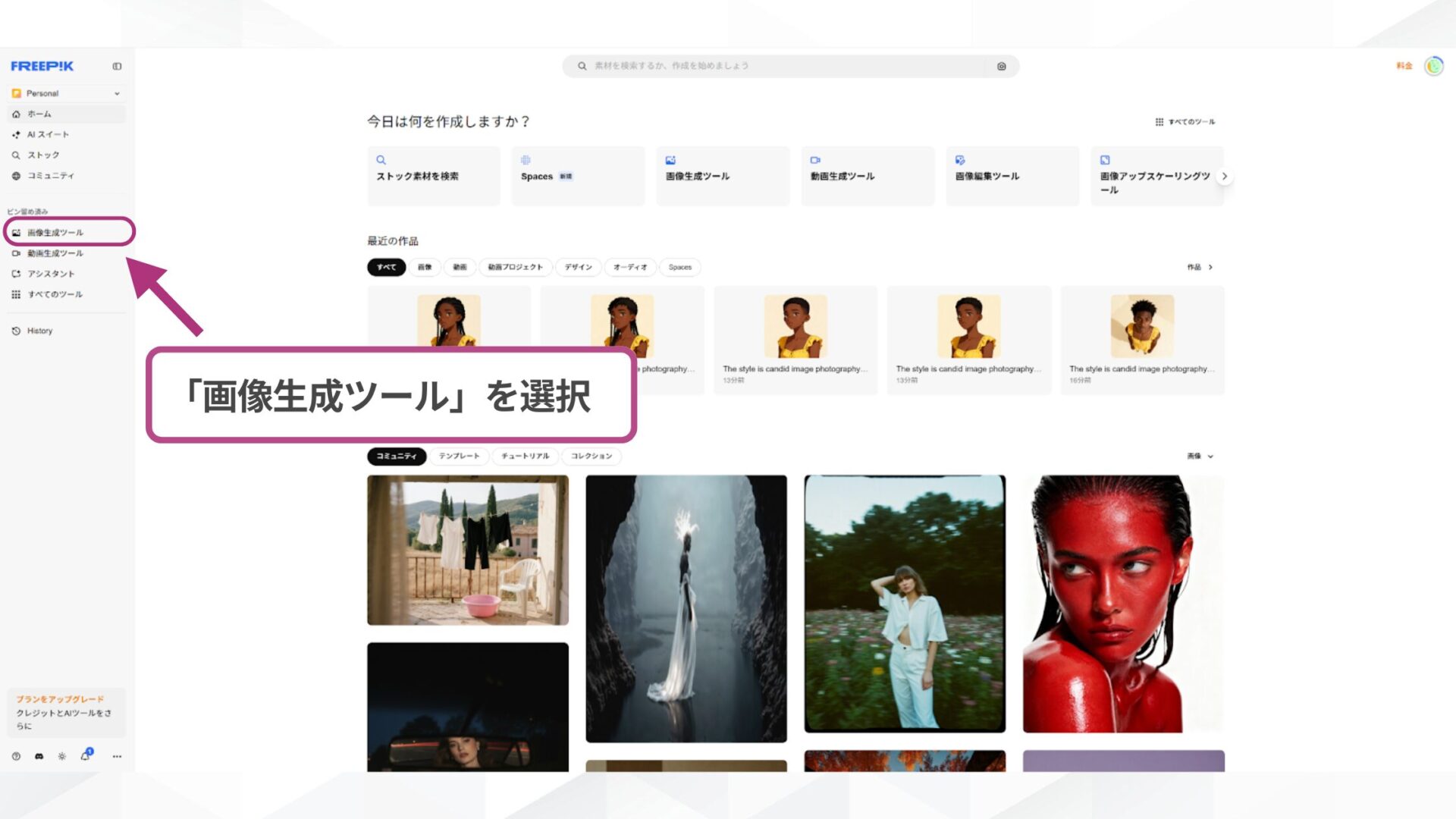Viewport: 1456px width, 819px height.
Task: Collapse the sidebar with the panel toggle
Action: click(116, 66)
